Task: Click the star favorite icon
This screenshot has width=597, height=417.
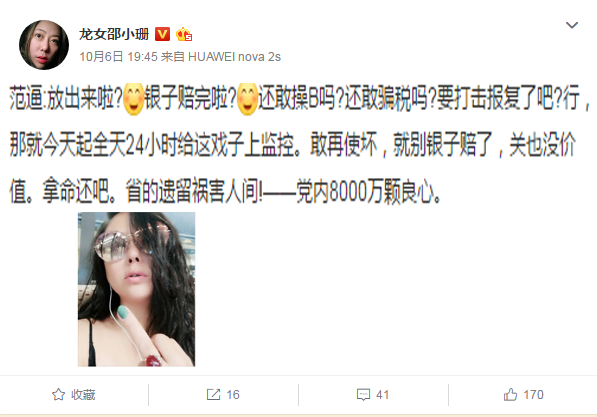Action: click(58, 395)
